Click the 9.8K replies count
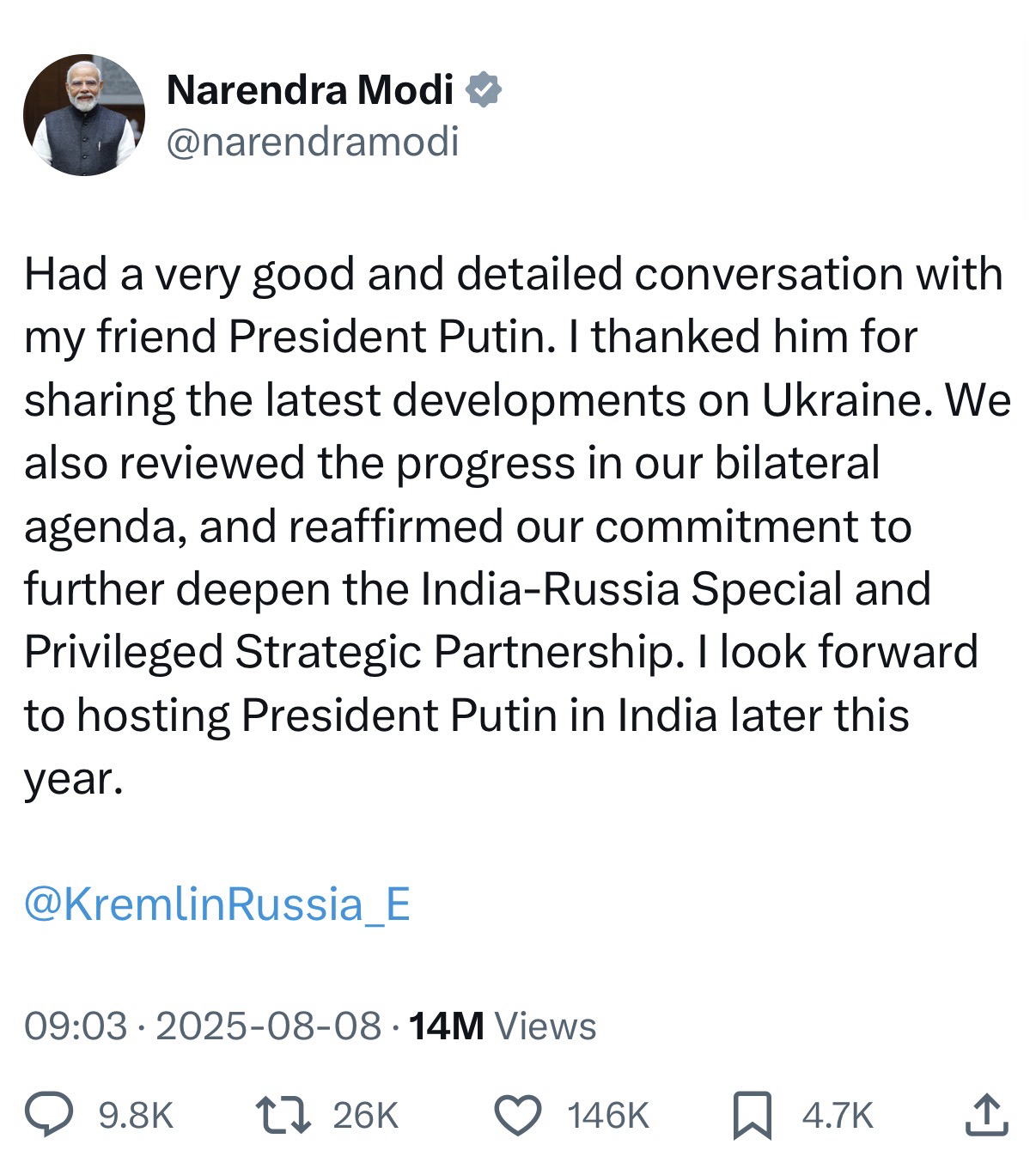The width and height of the screenshot is (1036, 1169). 137,1115
